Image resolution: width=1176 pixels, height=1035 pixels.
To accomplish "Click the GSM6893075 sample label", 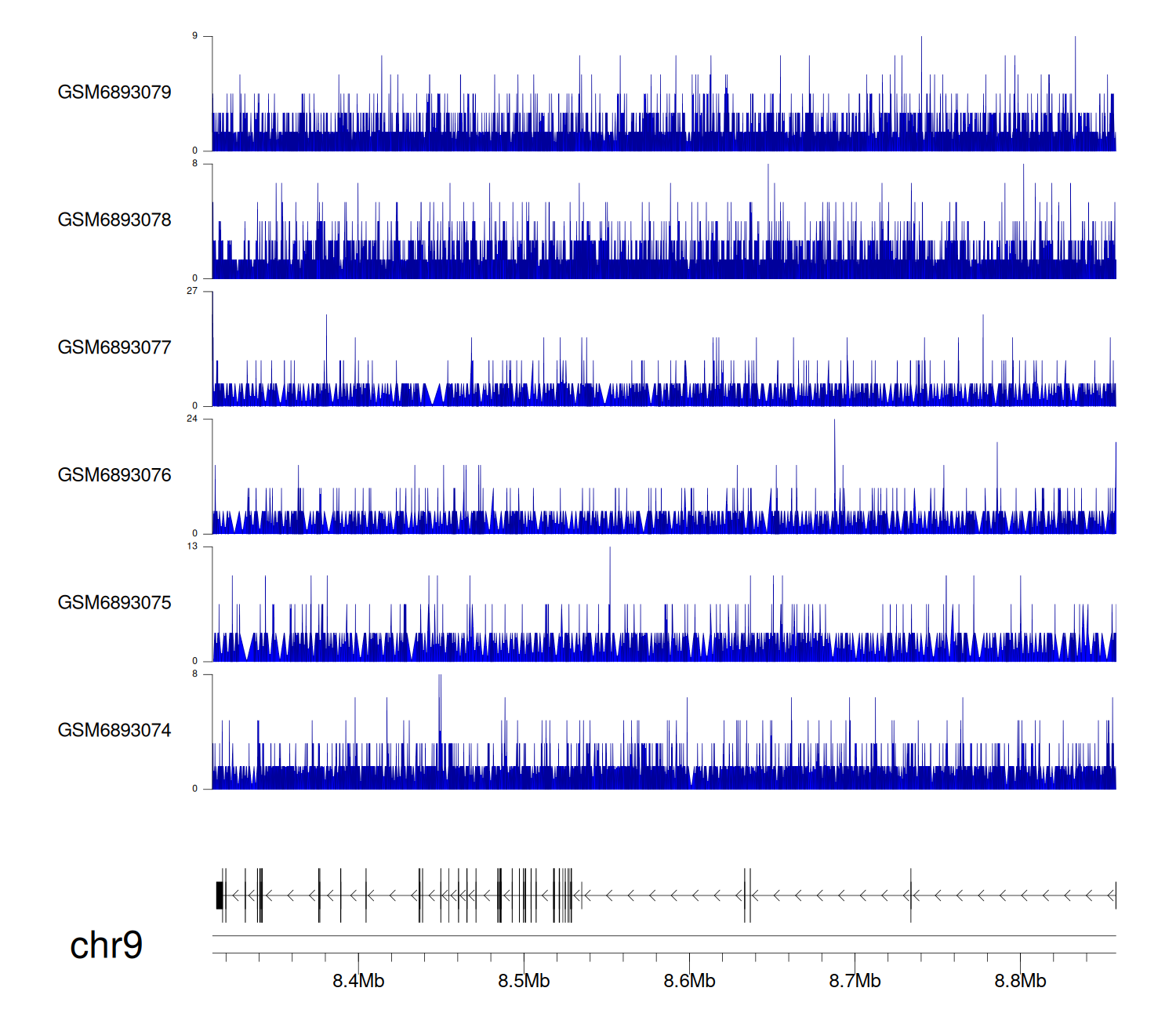I will [114, 603].
